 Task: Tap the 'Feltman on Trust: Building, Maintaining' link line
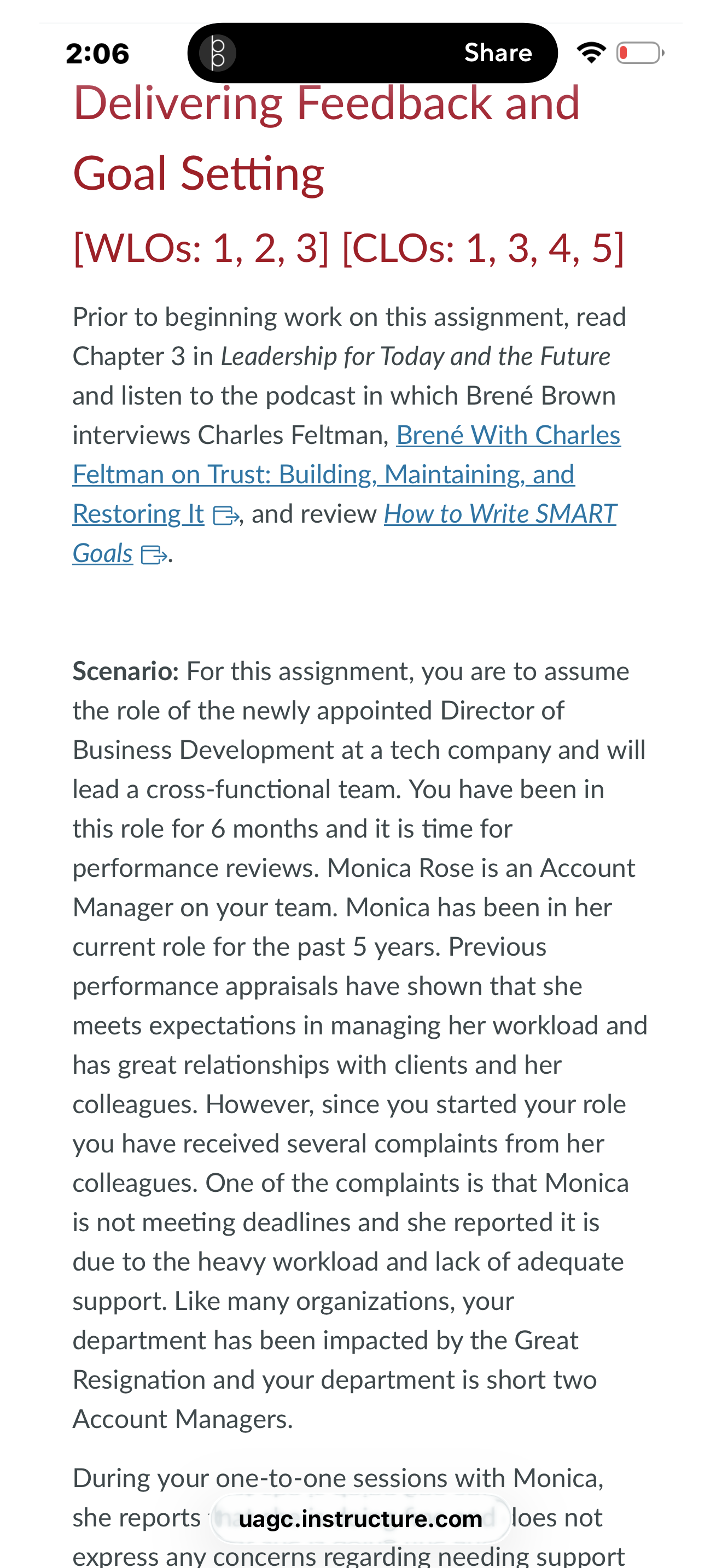coord(323,474)
